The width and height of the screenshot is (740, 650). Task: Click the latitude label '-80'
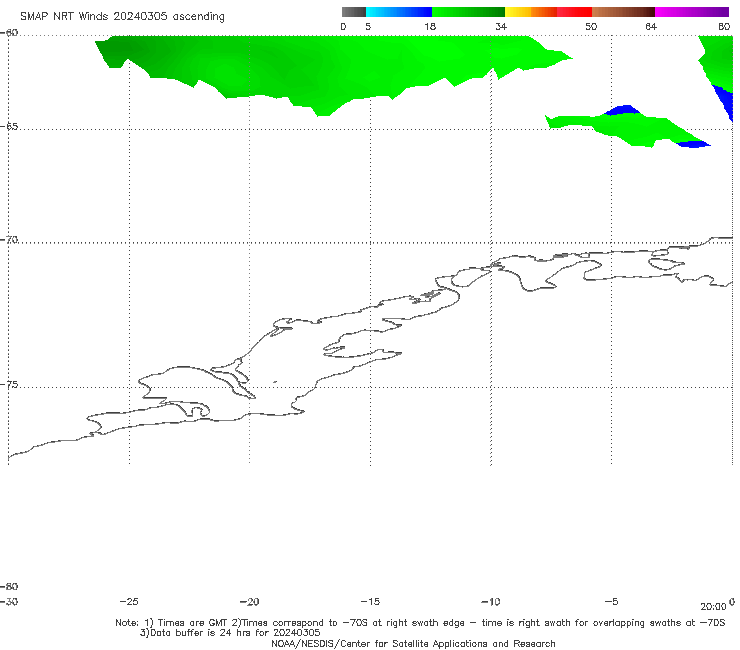point(9,586)
